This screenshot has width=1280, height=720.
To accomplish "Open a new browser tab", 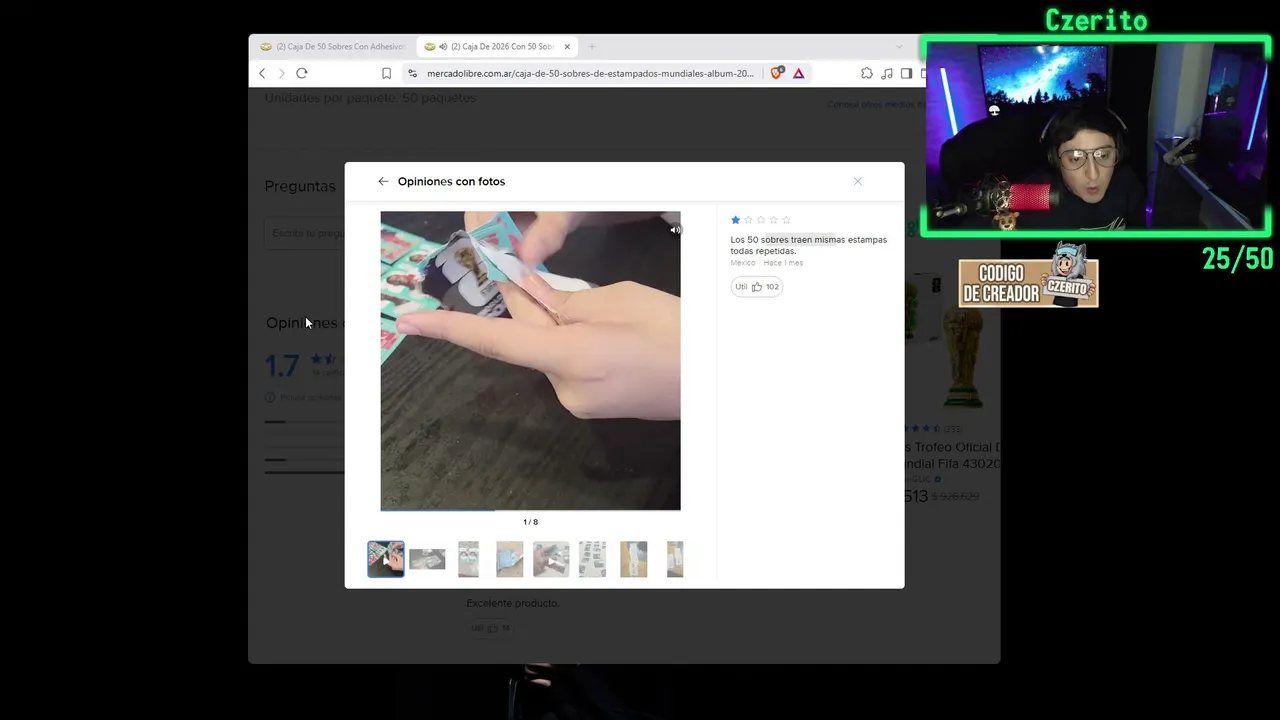I will pos(591,46).
